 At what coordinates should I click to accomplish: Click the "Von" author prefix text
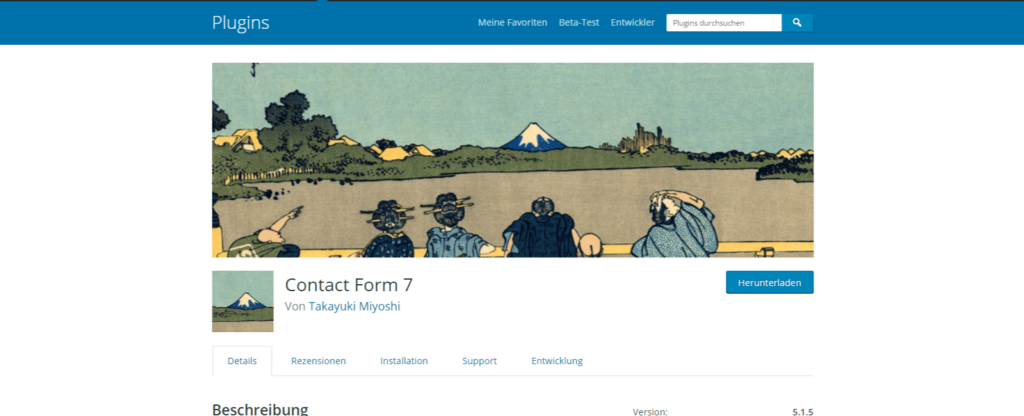tap(295, 306)
